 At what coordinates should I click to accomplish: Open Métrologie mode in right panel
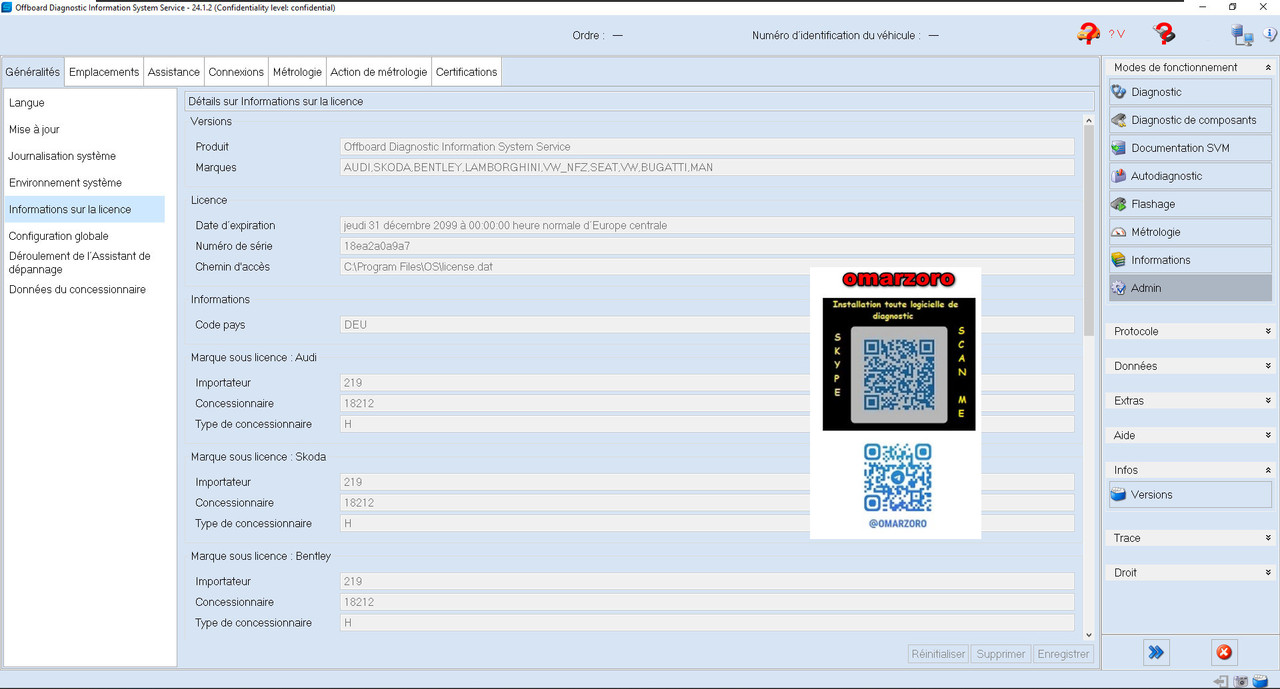click(x=1190, y=232)
